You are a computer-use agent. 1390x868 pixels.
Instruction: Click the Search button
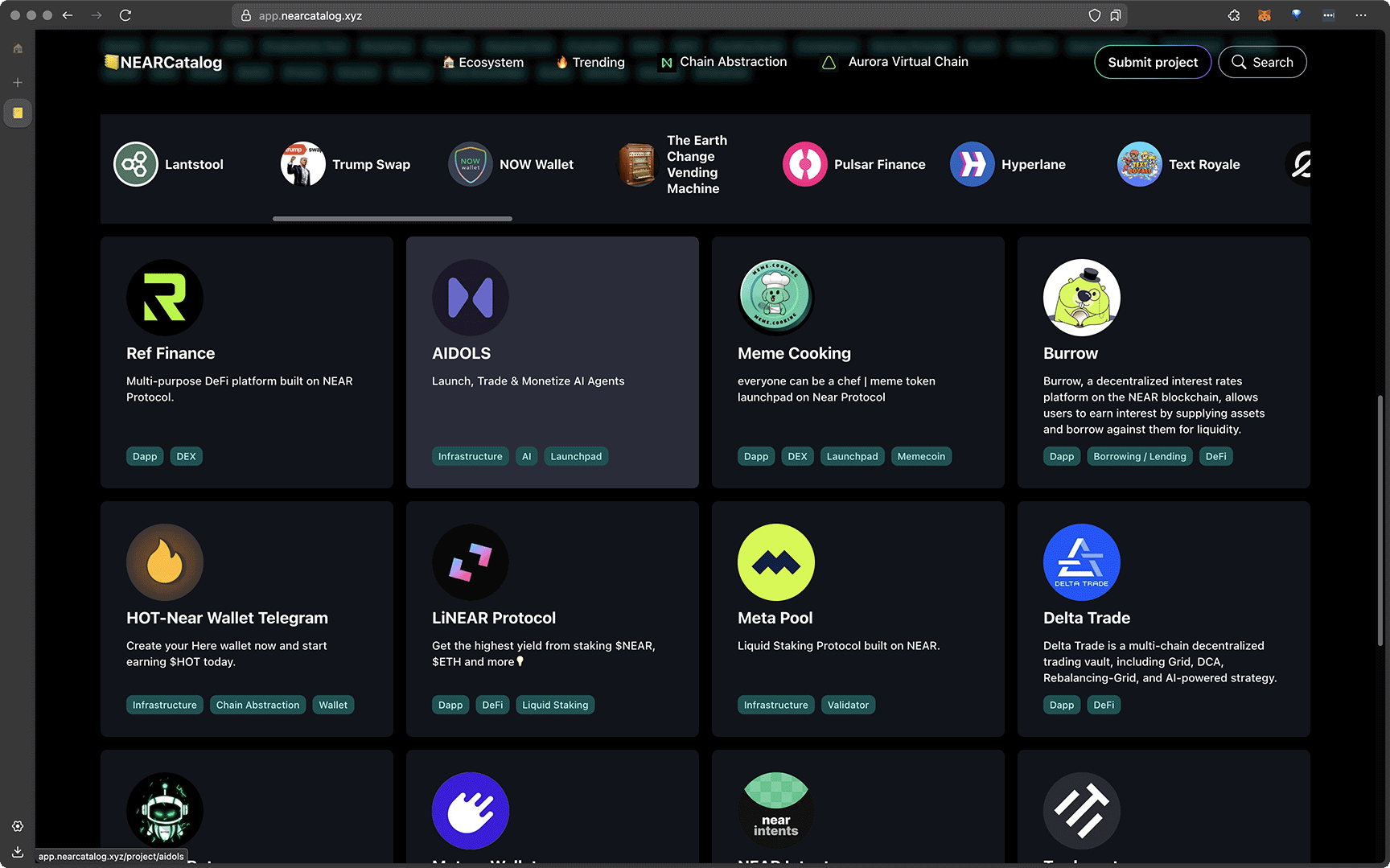(1262, 62)
